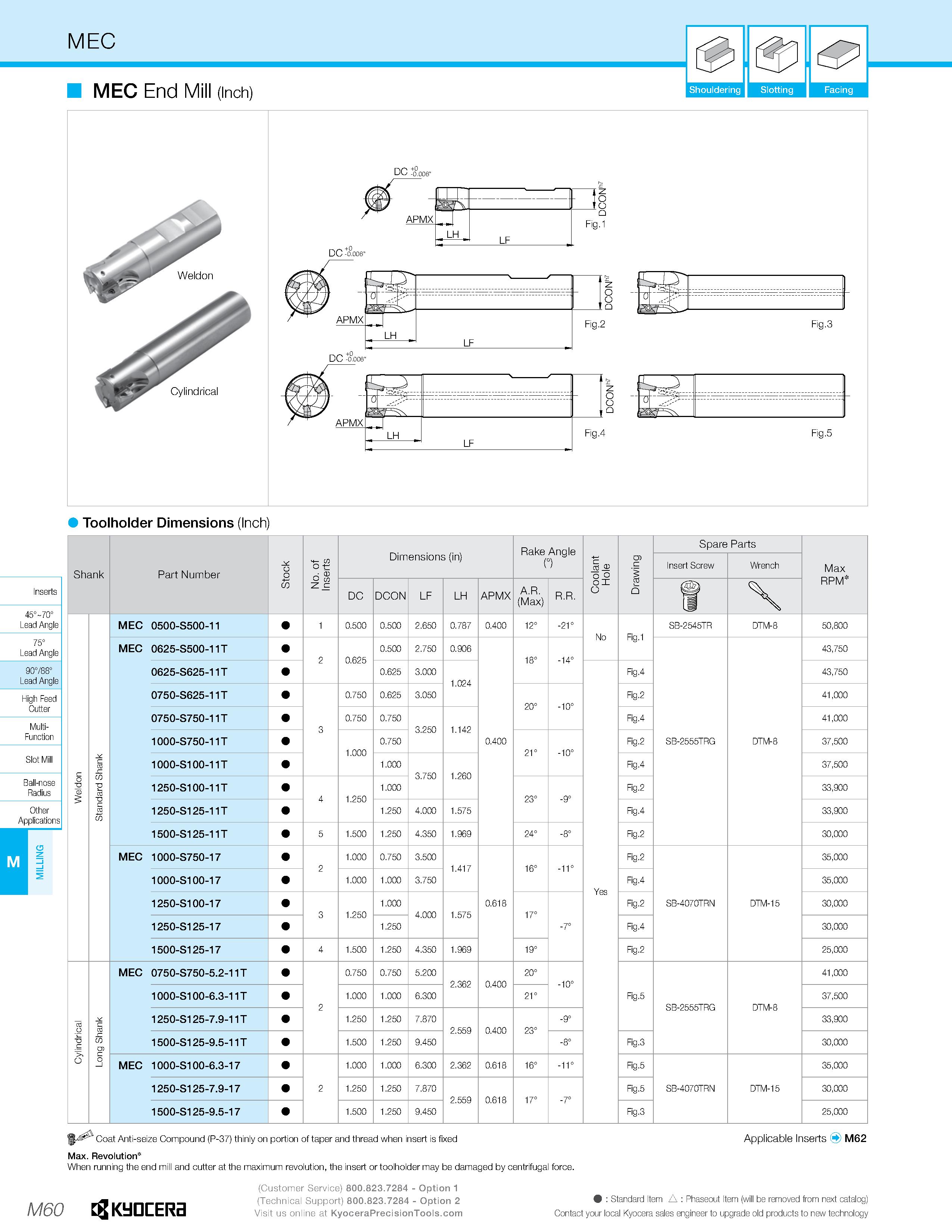Image resolution: width=952 pixels, height=1232 pixels.
Task: Open the 45°~70° Lead Angle side tab
Action: pyautogui.click(x=31, y=619)
